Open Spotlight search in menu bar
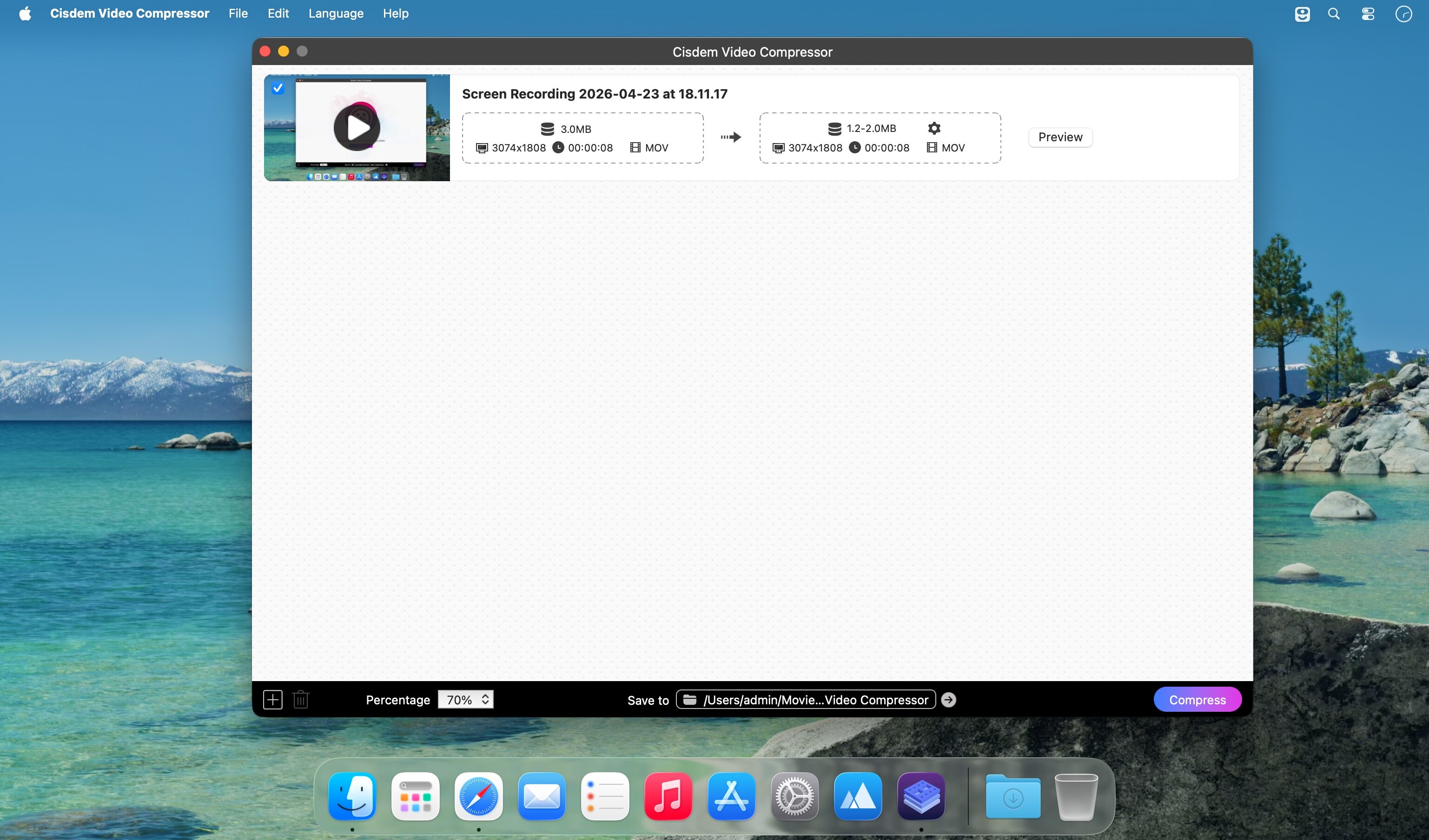1429x840 pixels. click(1334, 13)
